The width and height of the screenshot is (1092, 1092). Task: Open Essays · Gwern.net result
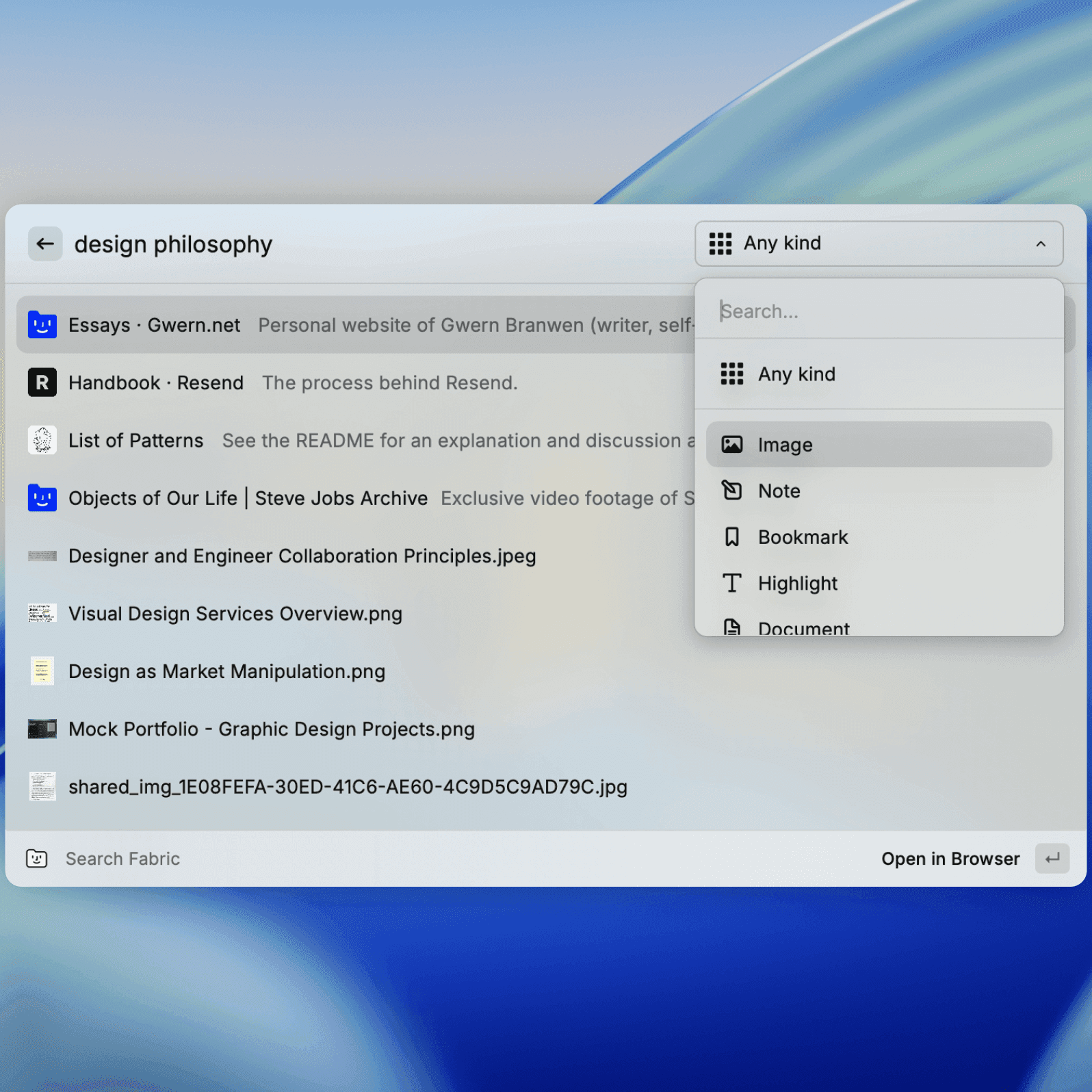coord(356,325)
